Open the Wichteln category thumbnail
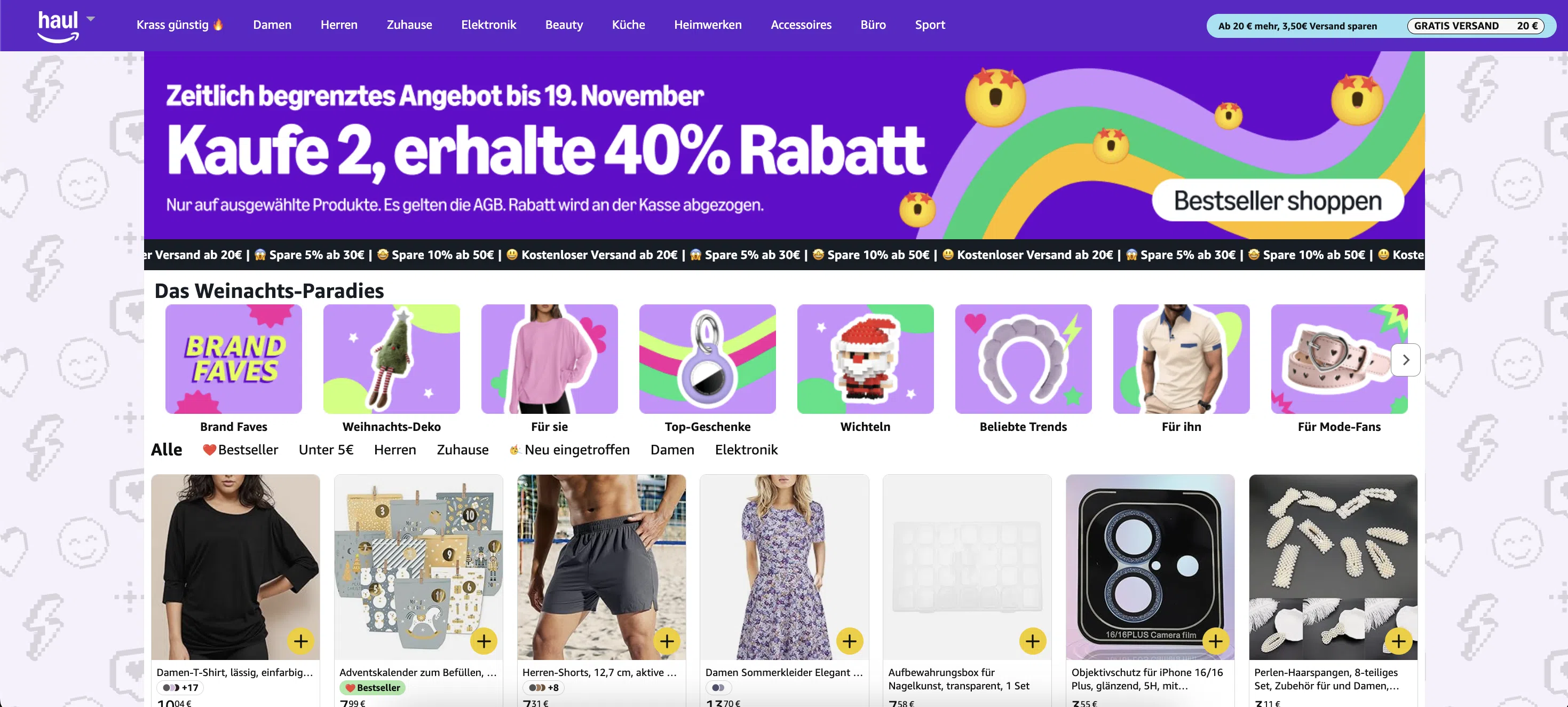Image resolution: width=1568 pixels, height=707 pixels. [865, 359]
